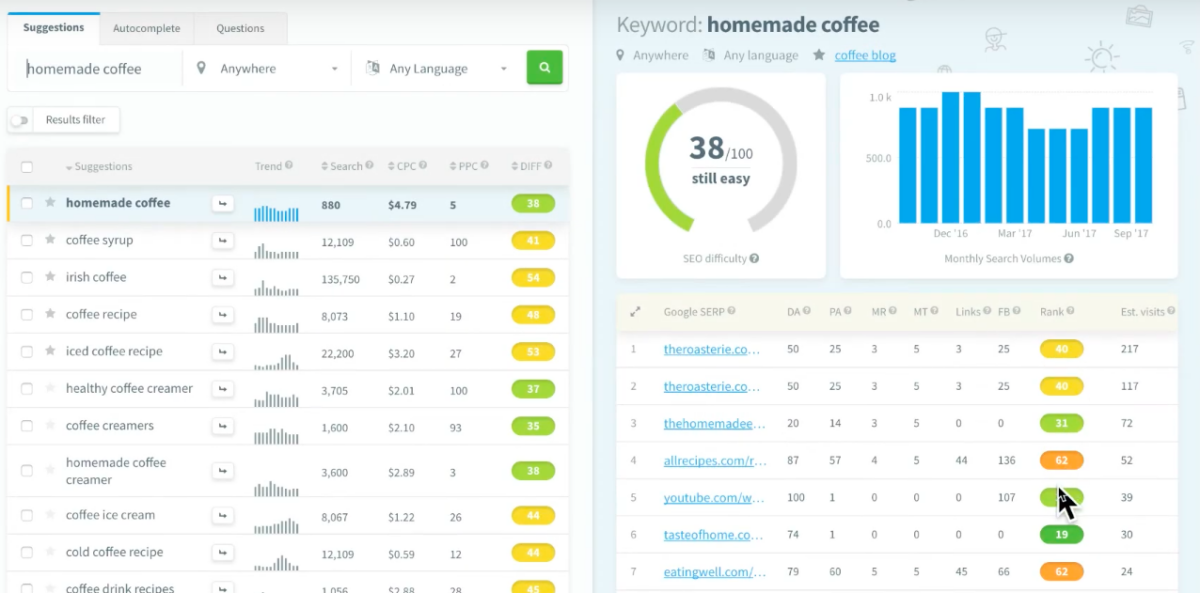Click the arrow icon beside "coffee syrup"
1200x593 pixels.
222,240
